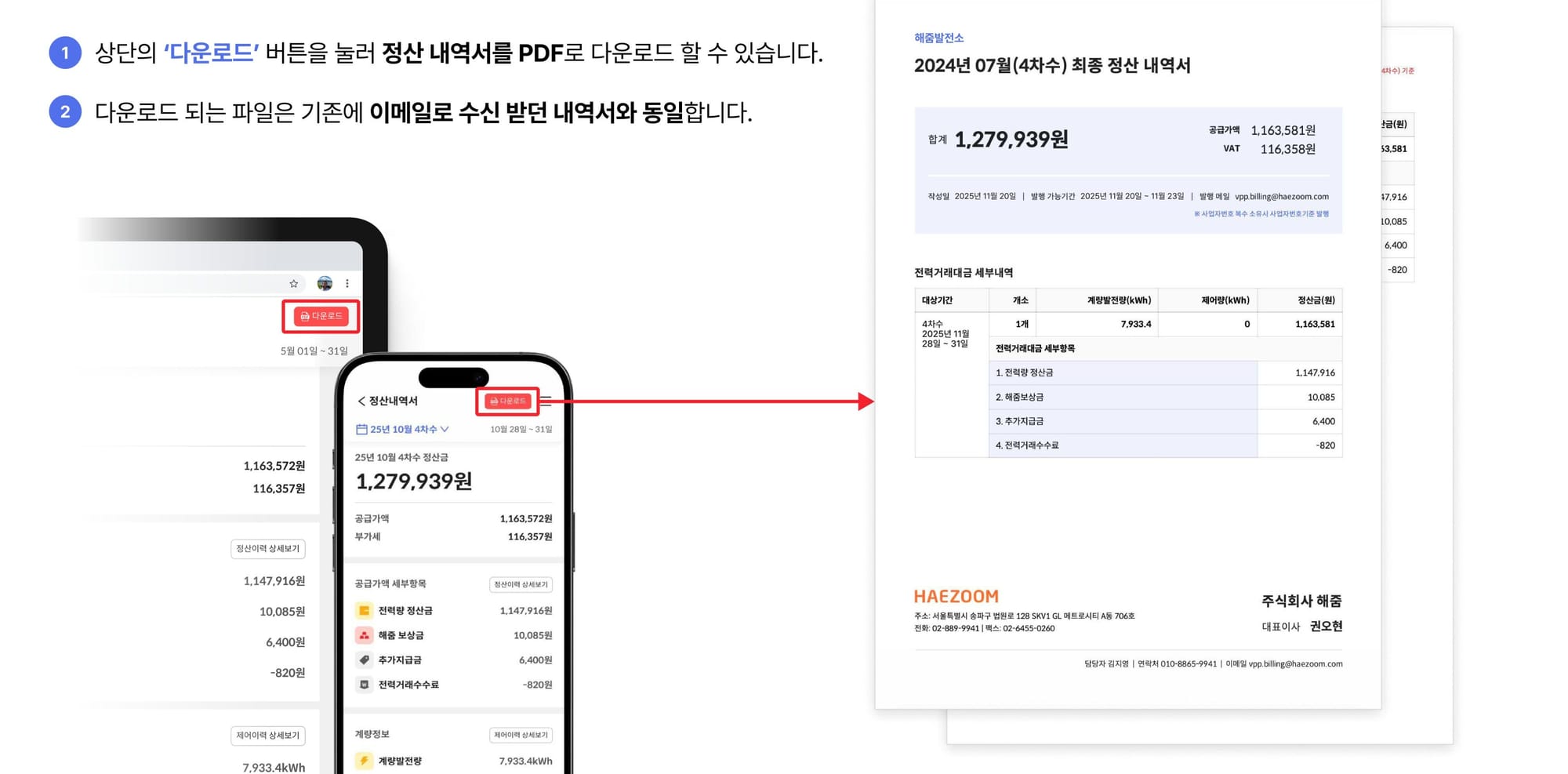This screenshot has height=774, width=1568.
Task: Click the HAEZOOM logo in PDF footer
Action: click(x=956, y=597)
